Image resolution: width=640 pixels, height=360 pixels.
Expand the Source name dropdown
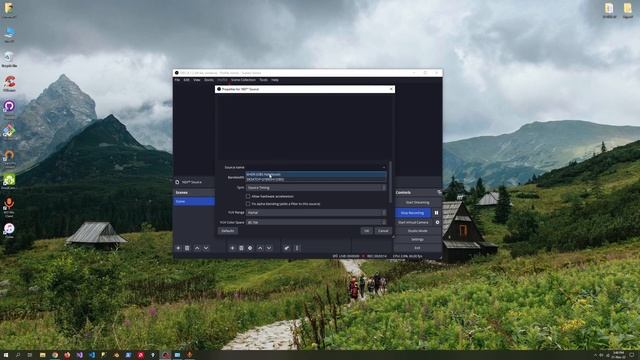pyautogui.click(x=316, y=167)
